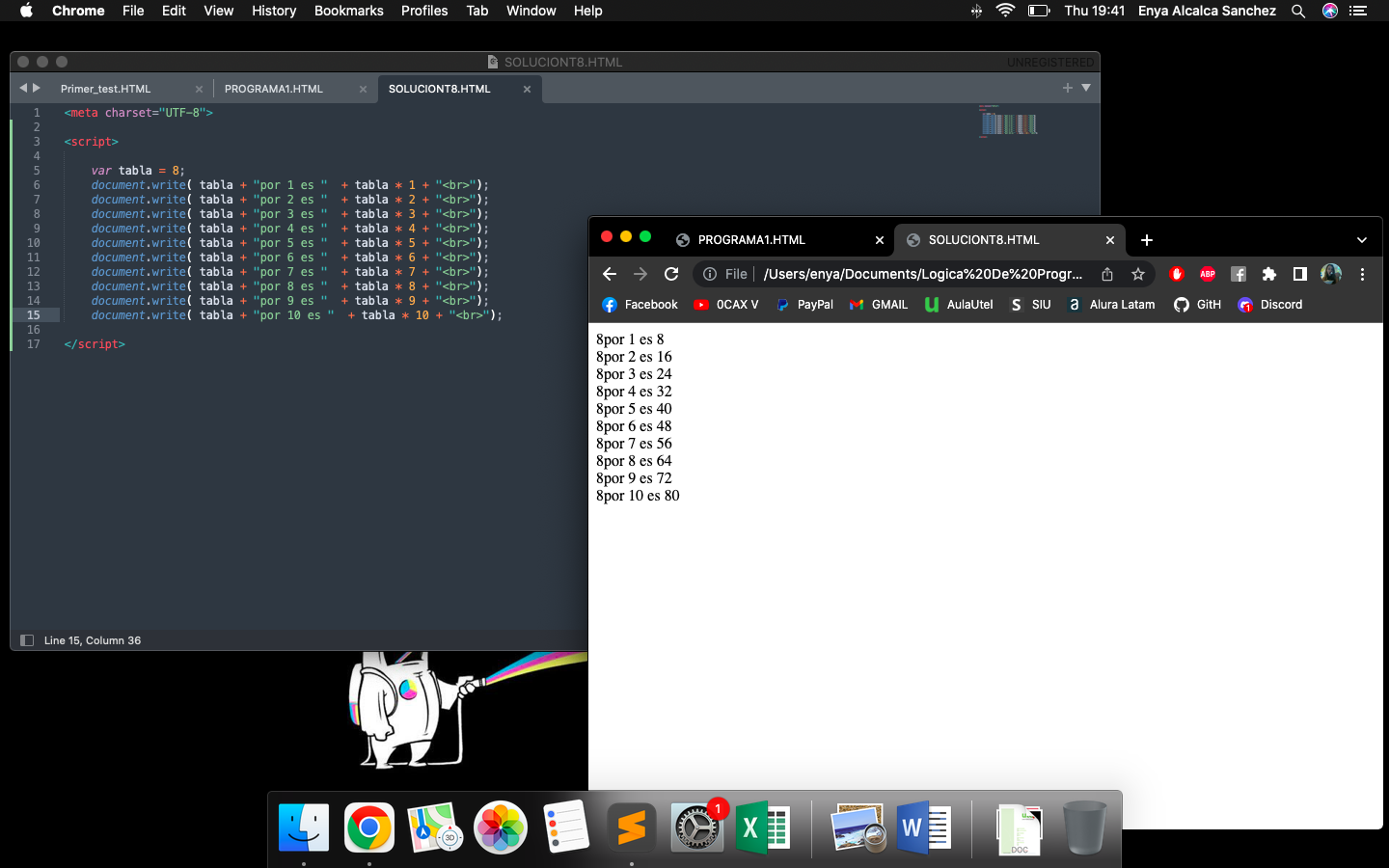The height and width of the screenshot is (868, 1389).
Task: Toggle the Chrome side panel
Action: [1300, 274]
